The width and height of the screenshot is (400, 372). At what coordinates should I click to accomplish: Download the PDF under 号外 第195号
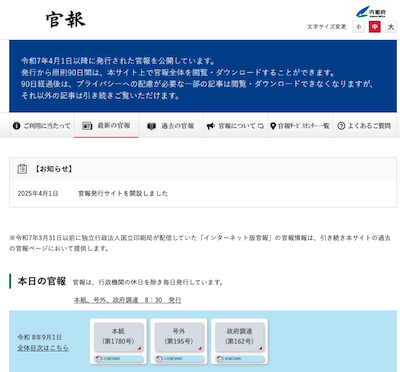[x=179, y=359]
